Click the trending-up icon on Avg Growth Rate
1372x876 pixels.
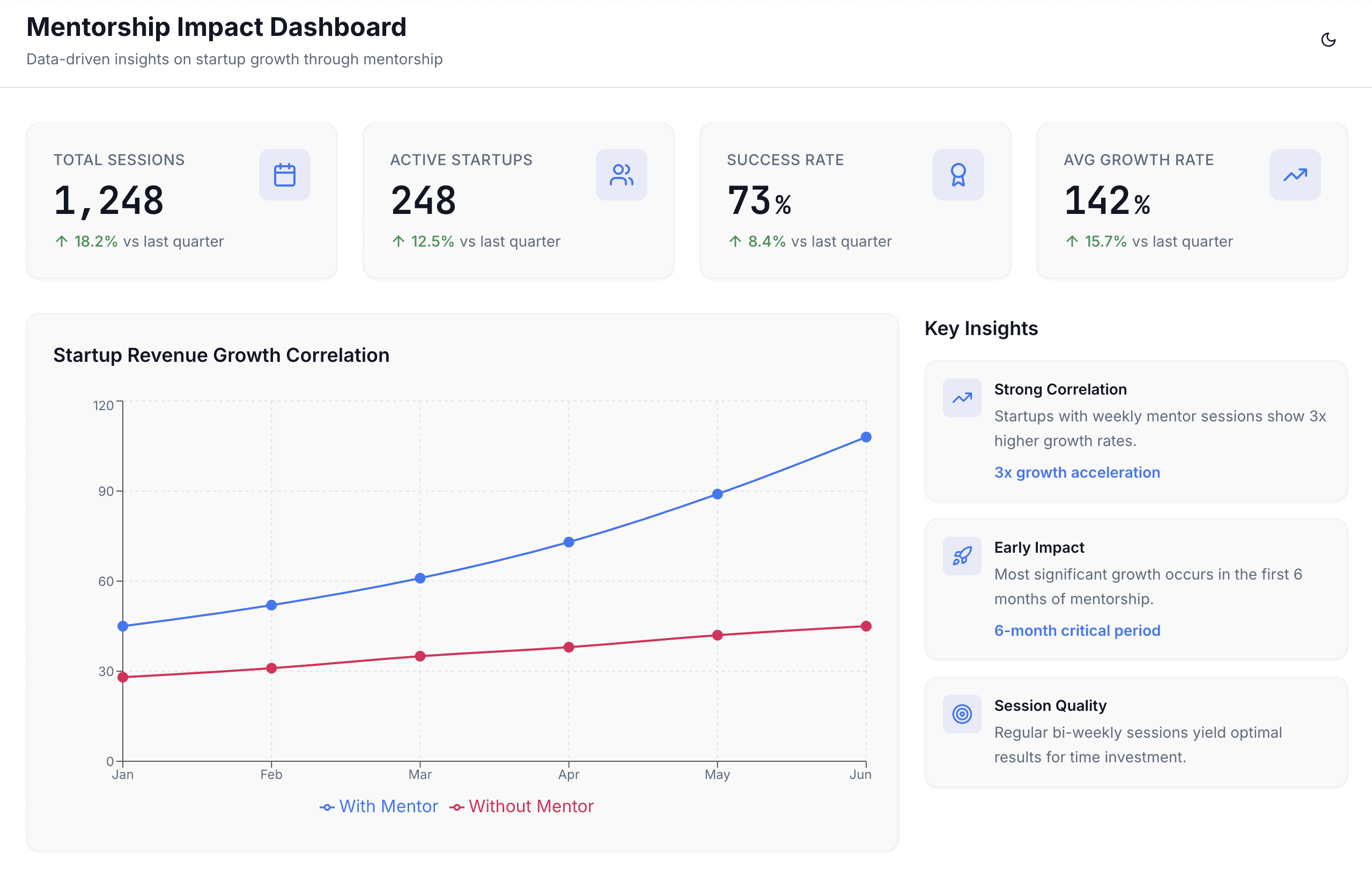point(1295,175)
